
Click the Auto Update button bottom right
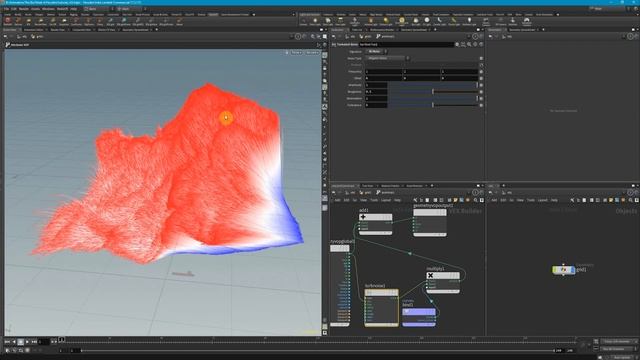[622, 357]
